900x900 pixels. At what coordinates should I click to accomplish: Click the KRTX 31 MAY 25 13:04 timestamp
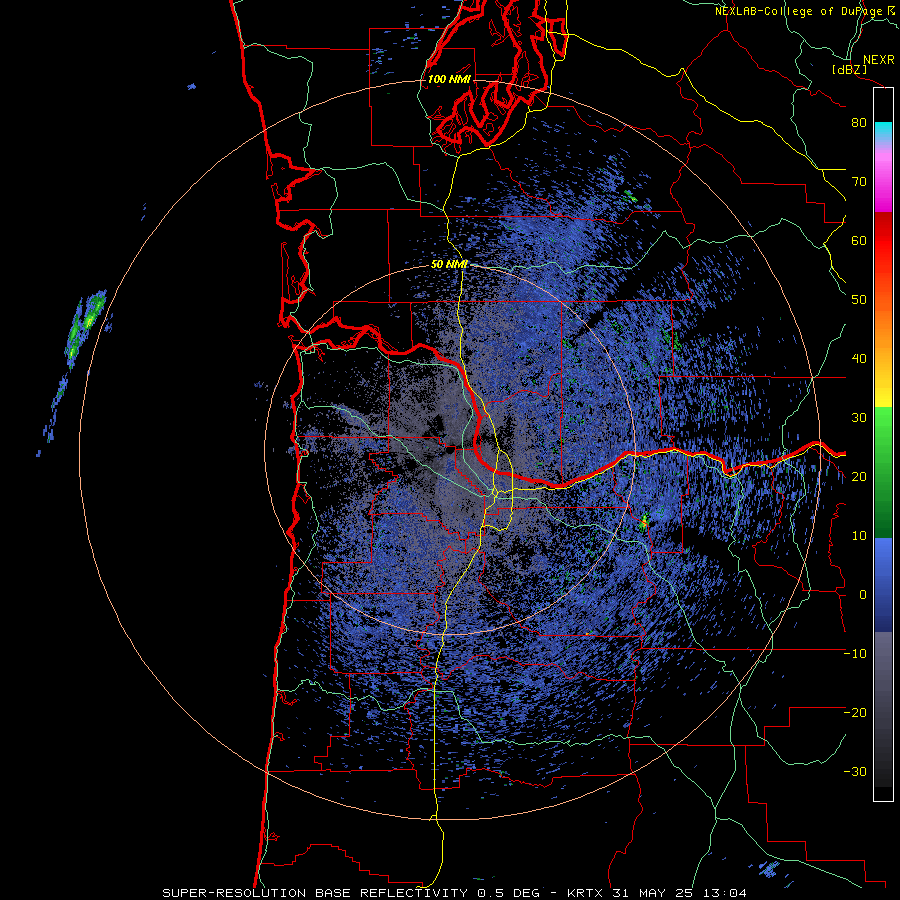(x=657, y=893)
